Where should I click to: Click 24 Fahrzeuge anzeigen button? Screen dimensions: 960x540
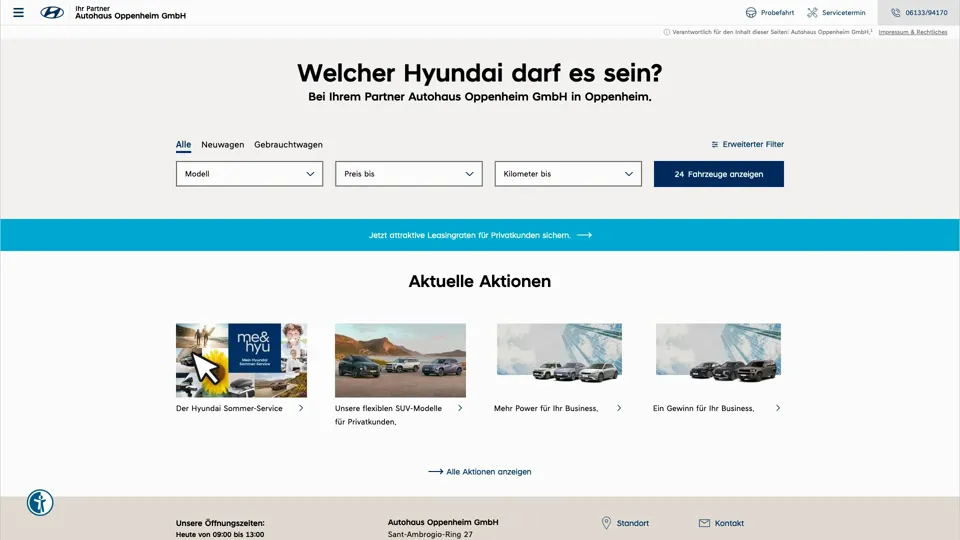[719, 174]
